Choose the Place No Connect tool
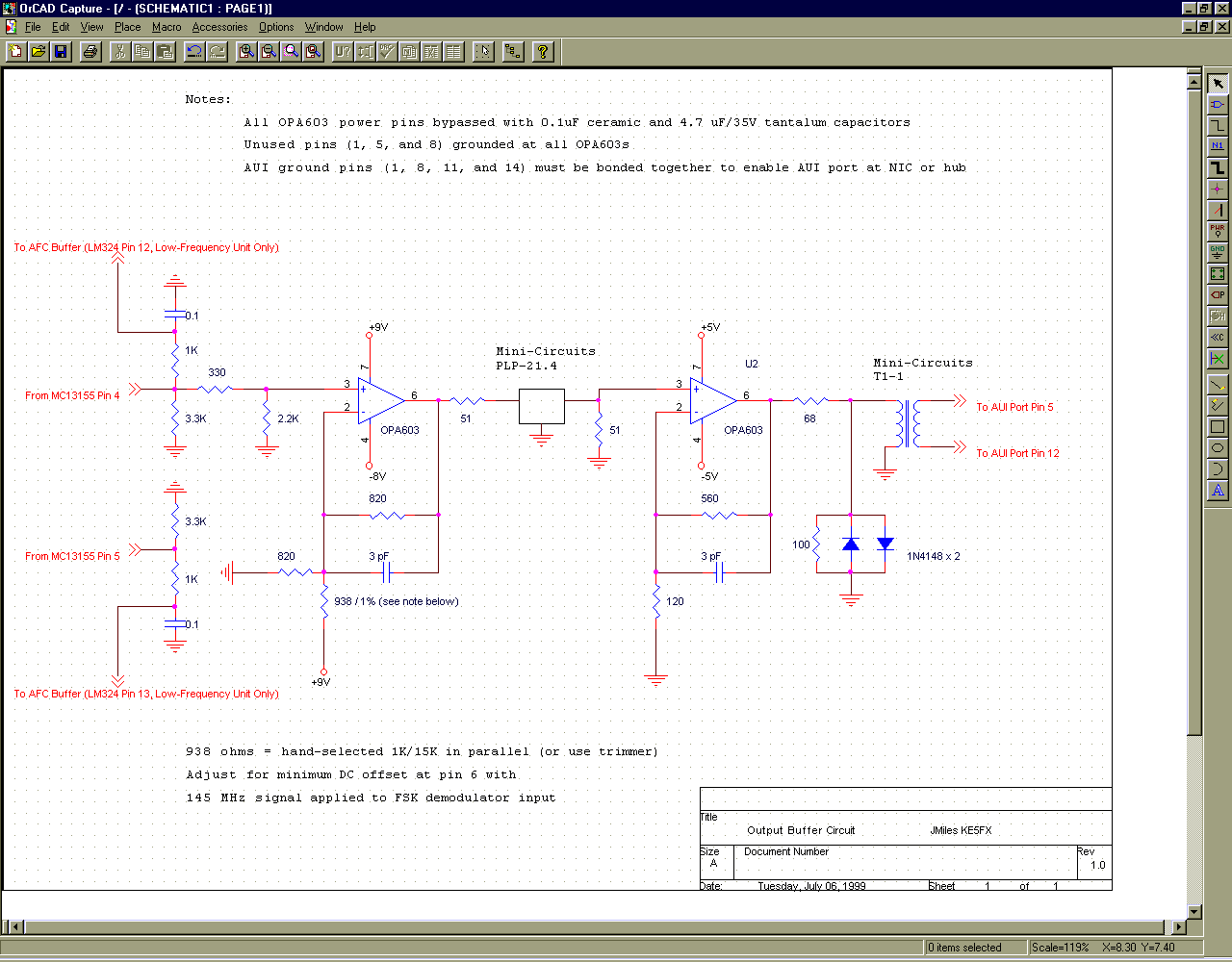This screenshot has width=1232, height=962. coord(1218,359)
